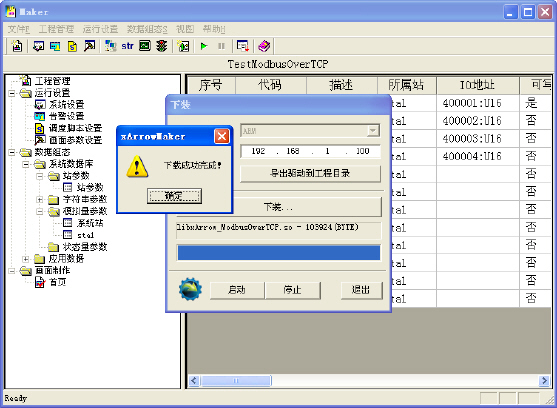Click the horizontal scrollbar right arrow
The height and width of the screenshot is (408, 557).
click(x=544, y=381)
